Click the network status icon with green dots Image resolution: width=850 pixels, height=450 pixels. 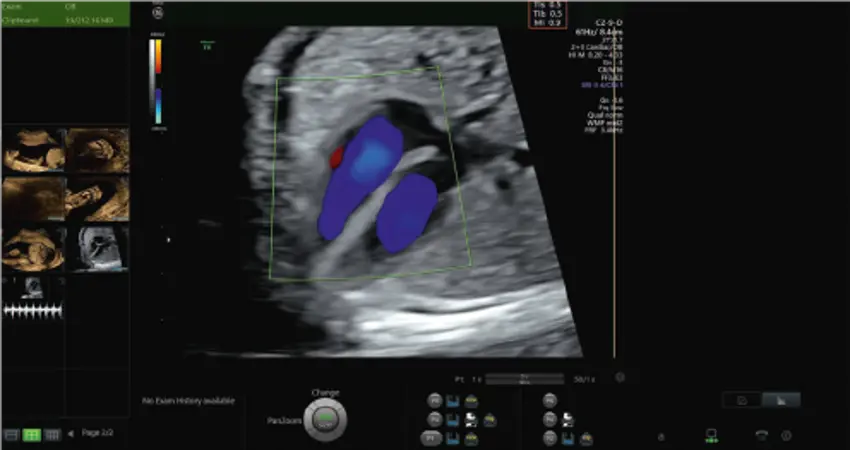[711, 435]
